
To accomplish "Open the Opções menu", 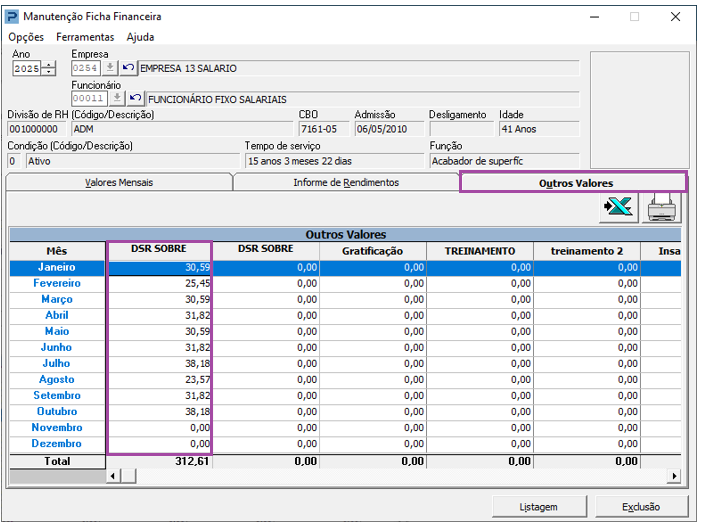I will (x=26, y=37).
